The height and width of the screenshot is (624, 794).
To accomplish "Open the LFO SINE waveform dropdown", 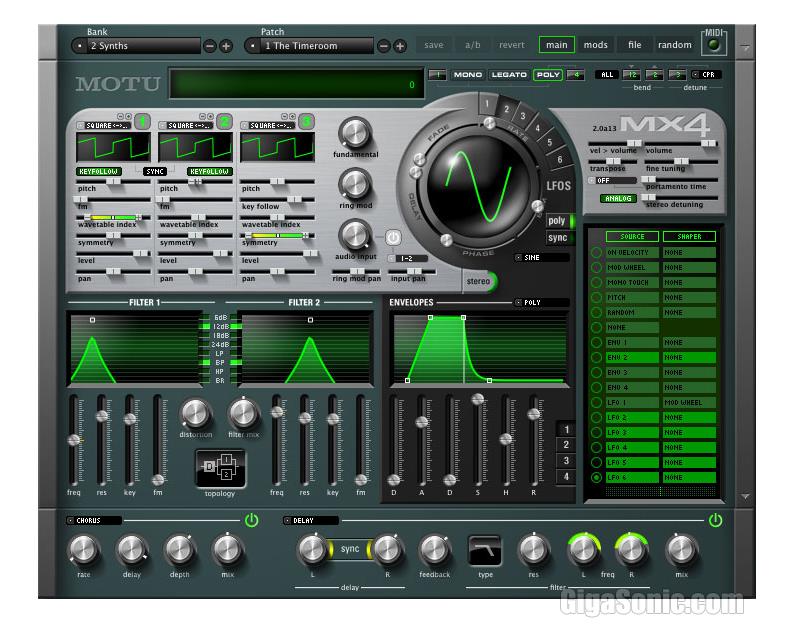I will click(542, 258).
